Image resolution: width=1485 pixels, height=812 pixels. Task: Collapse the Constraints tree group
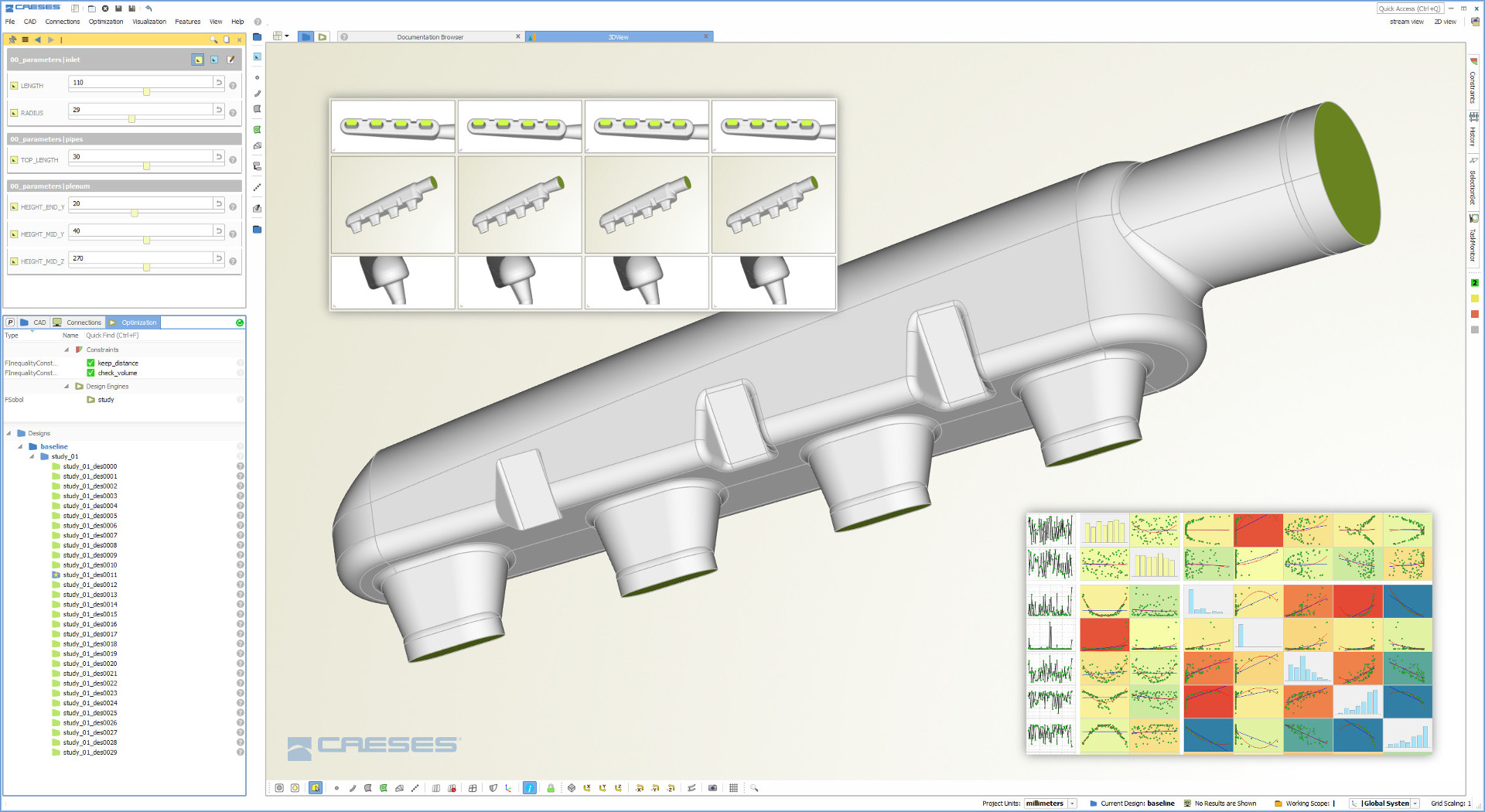(x=67, y=350)
